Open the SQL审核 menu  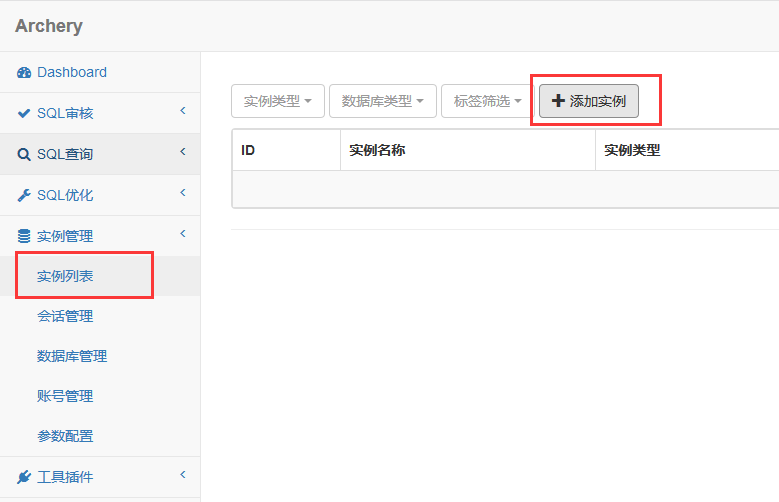point(100,113)
